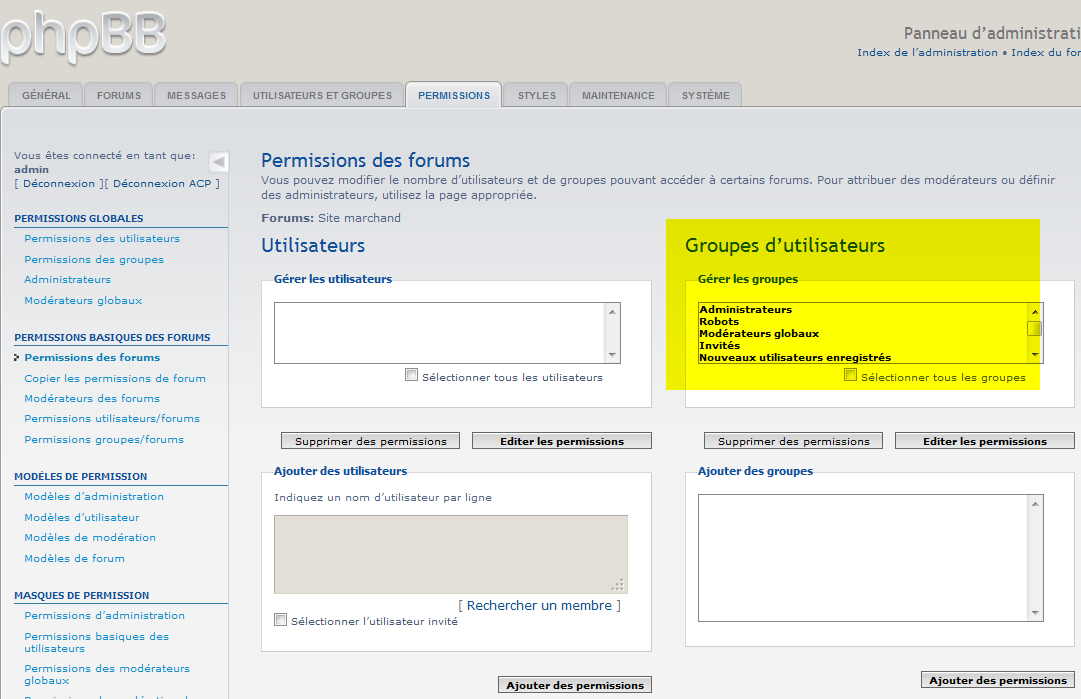This screenshot has height=699, width=1081.
Task: Open Modérateurs globaux in sidebar
Action: coord(83,301)
